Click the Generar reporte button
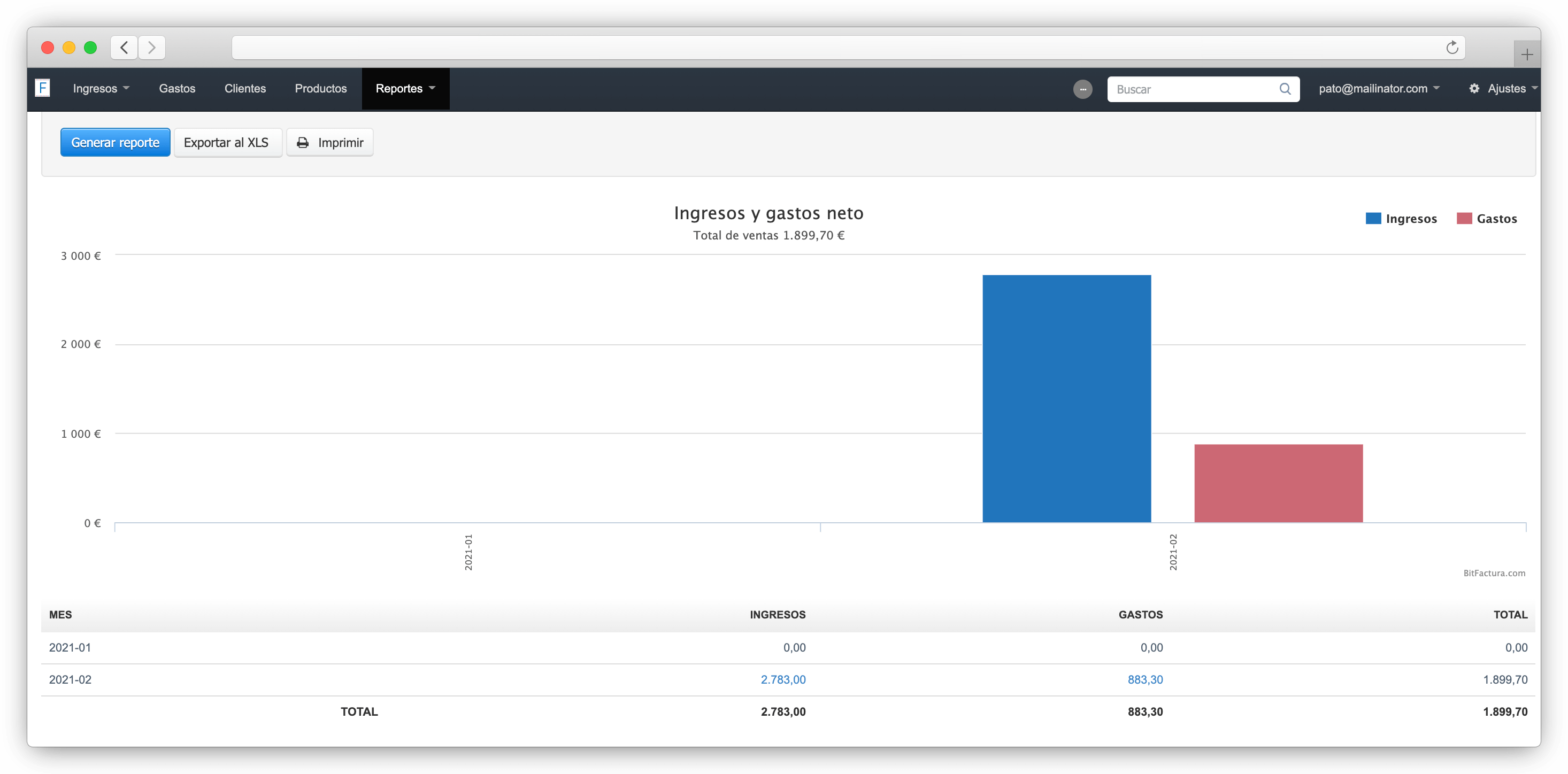1568x774 pixels. pyautogui.click(x=115, y=142)
